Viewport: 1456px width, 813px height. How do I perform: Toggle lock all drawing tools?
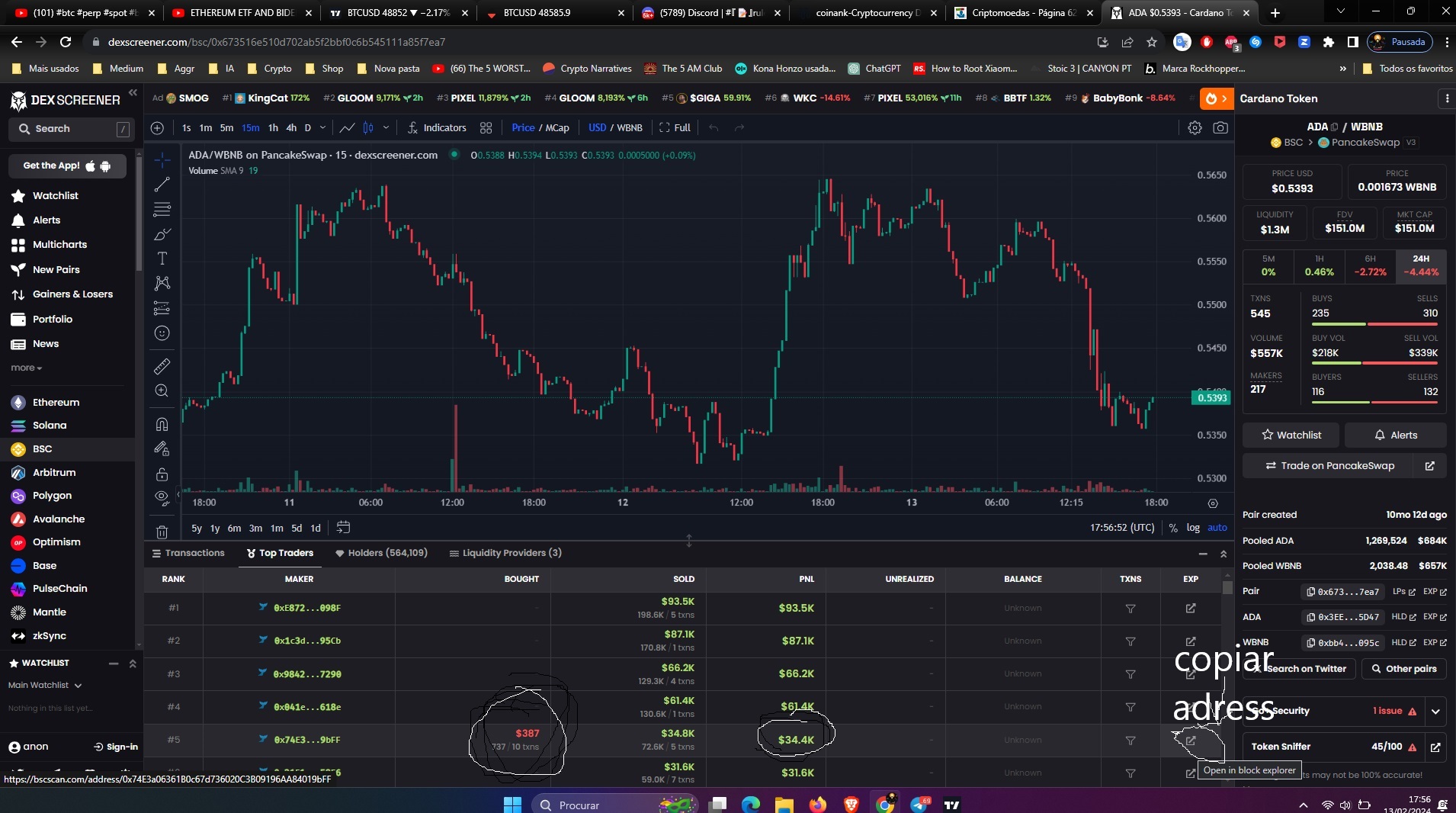pyautogui.click(x=162, y=474)
